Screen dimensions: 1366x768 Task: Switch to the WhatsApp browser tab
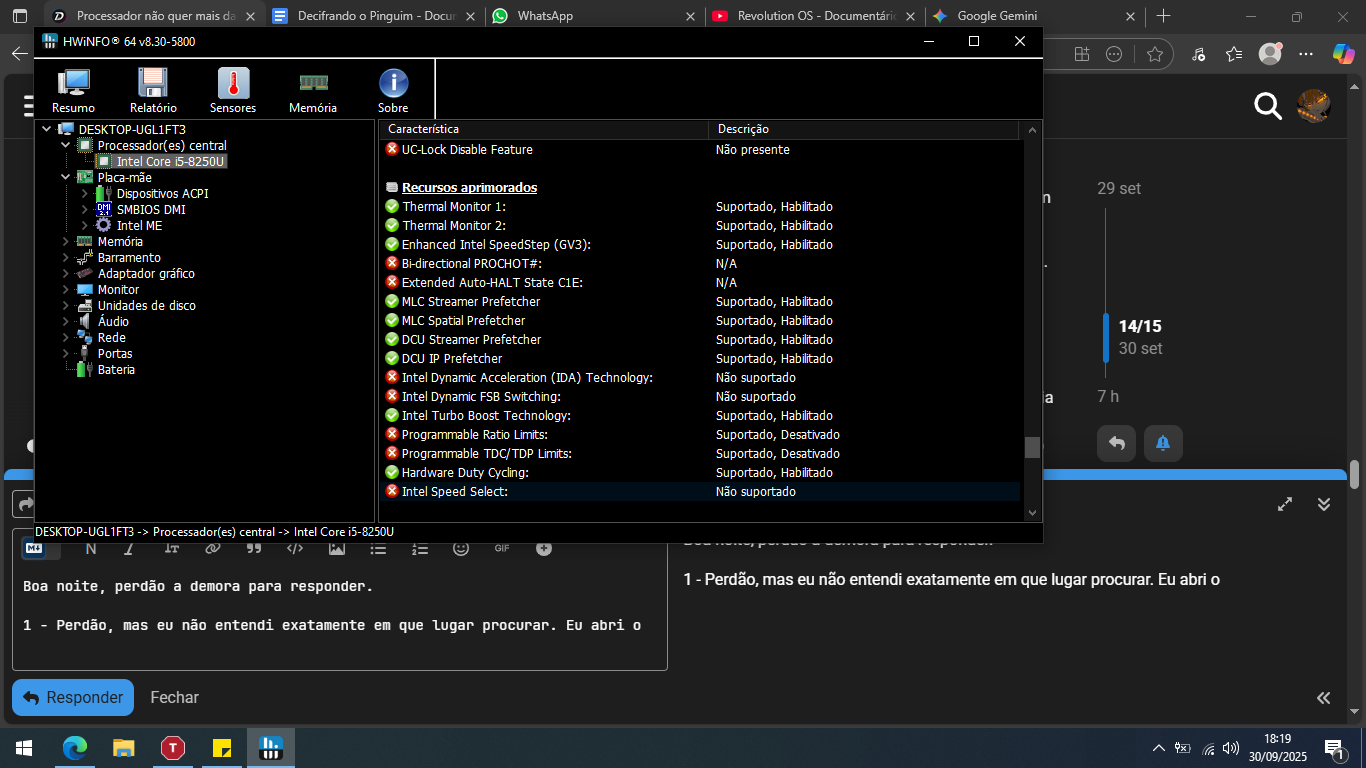pos(545,16)
